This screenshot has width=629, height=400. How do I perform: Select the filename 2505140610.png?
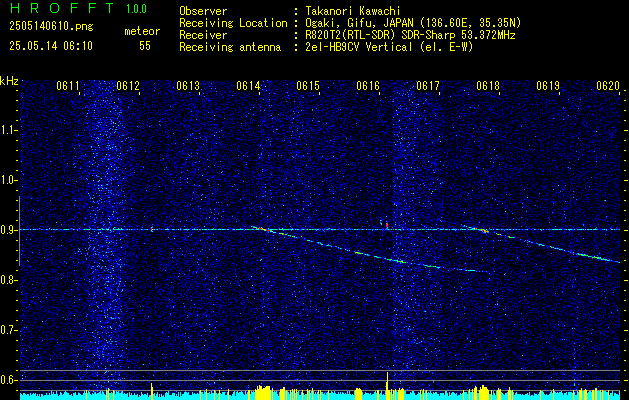click(51, 26)
